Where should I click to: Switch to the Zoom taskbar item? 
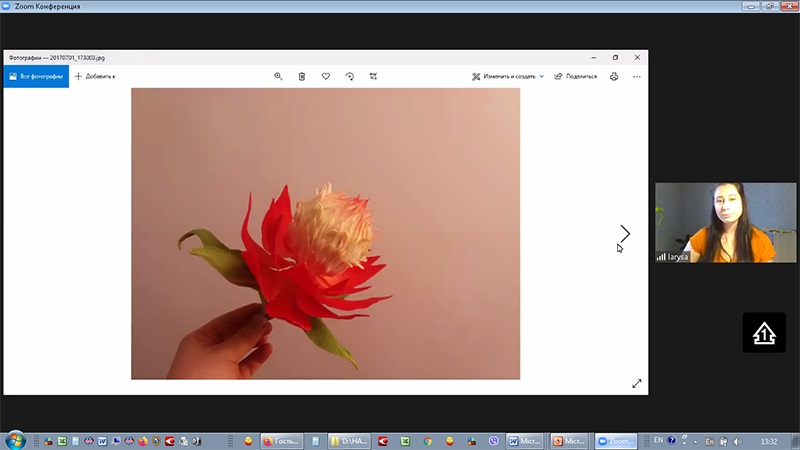[615, 440]
